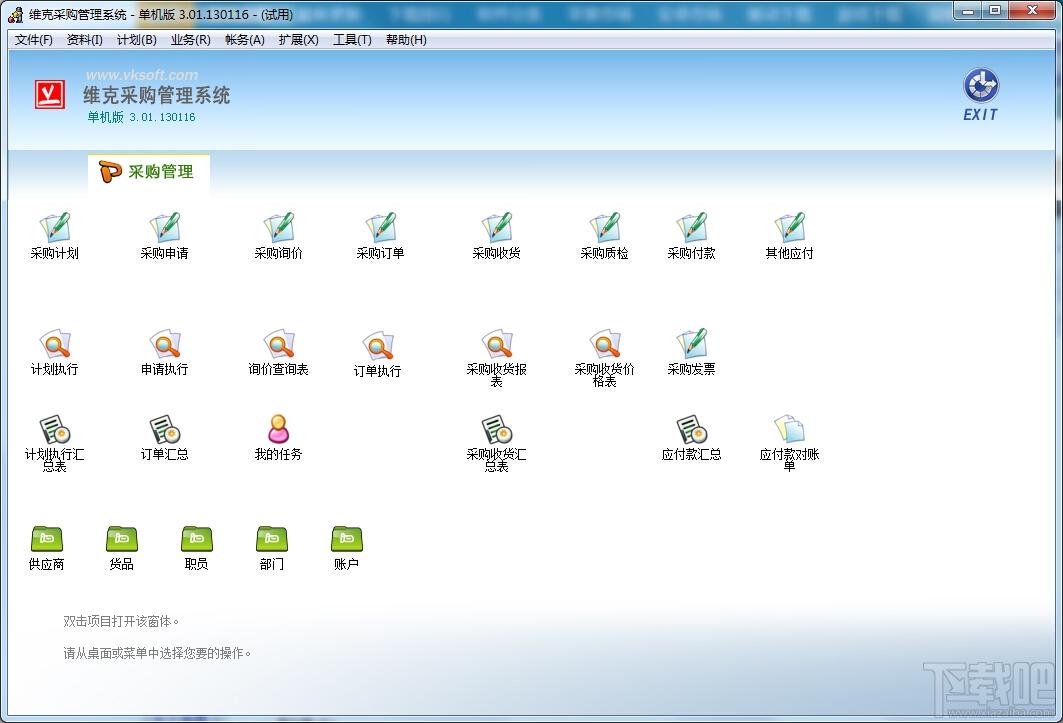
Task: Select the 采购收货价格表 icon
Action: pyautogui.click(x=605, y=345)
